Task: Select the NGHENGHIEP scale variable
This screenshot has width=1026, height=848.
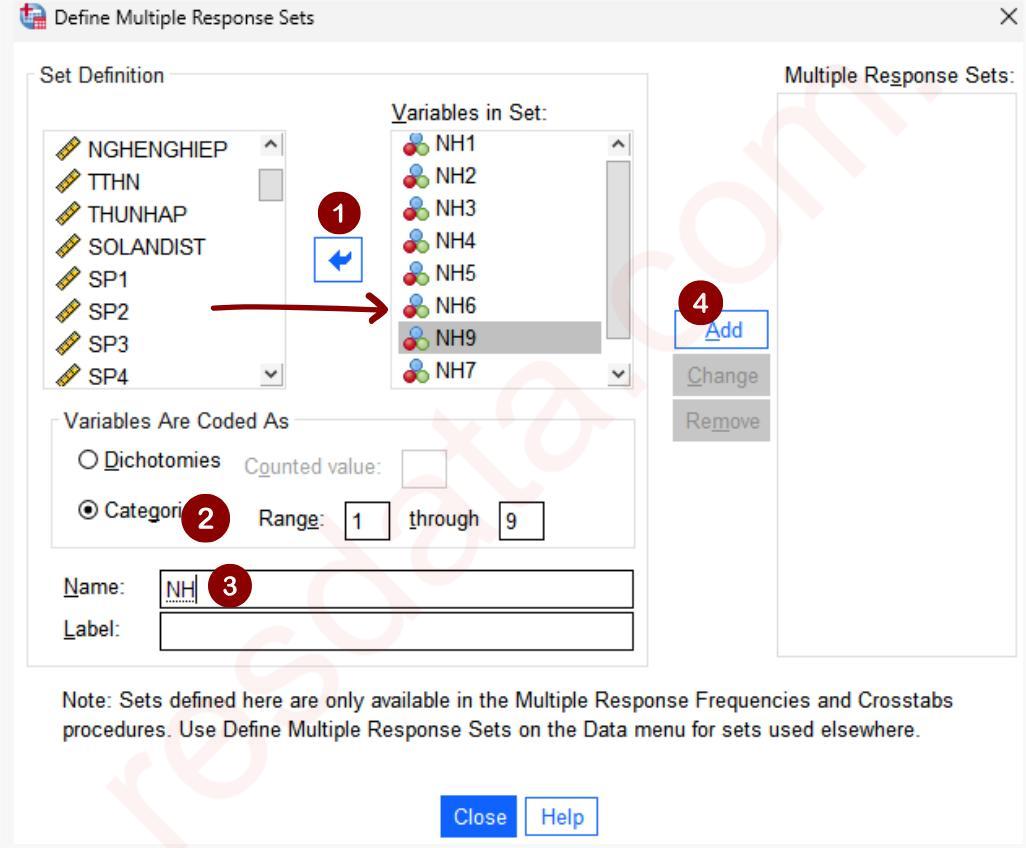Action: point(157,150)
